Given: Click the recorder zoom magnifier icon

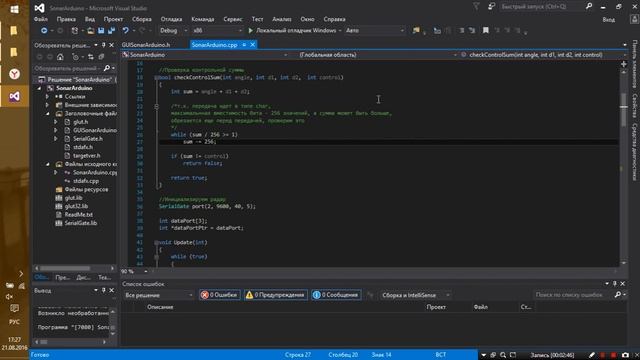Looking at the screenshot, I should [503, 355].
